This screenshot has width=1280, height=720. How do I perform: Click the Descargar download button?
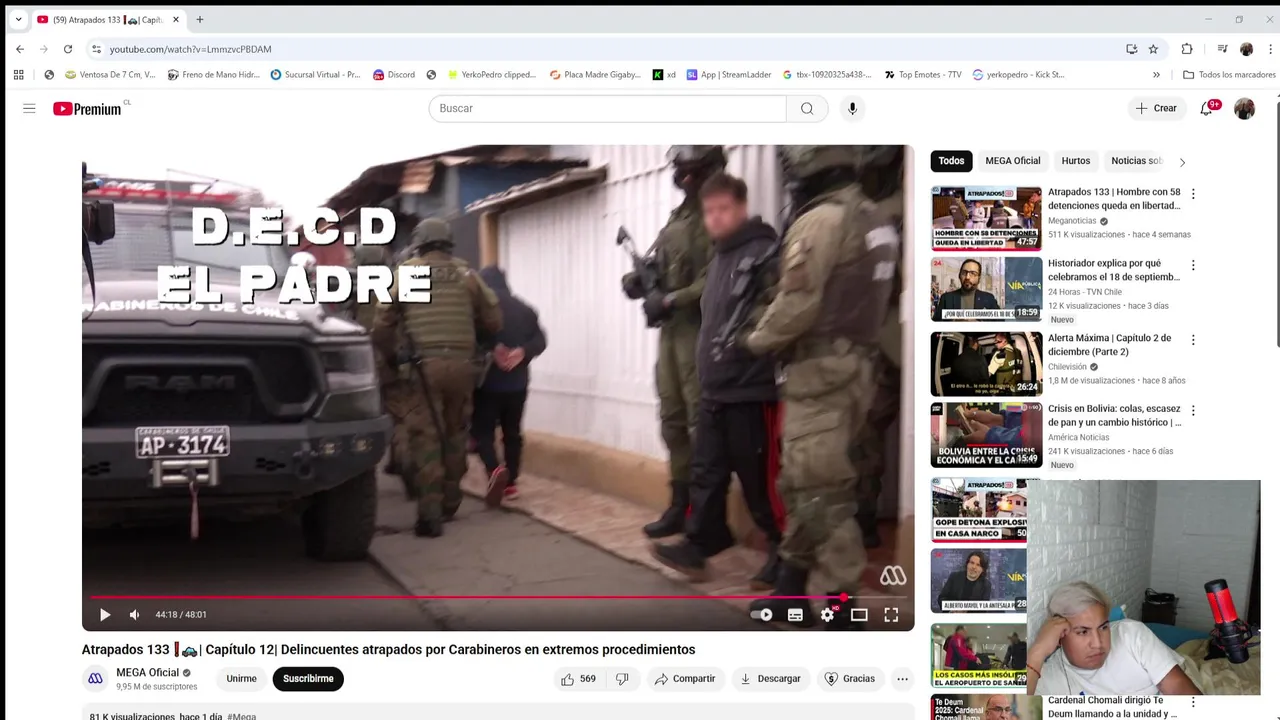[x=770, y=679]
